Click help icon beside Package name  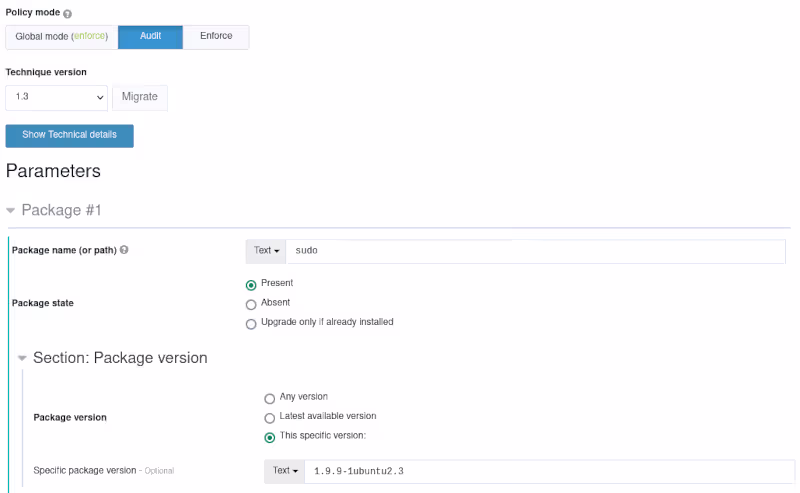pos(124,250)
